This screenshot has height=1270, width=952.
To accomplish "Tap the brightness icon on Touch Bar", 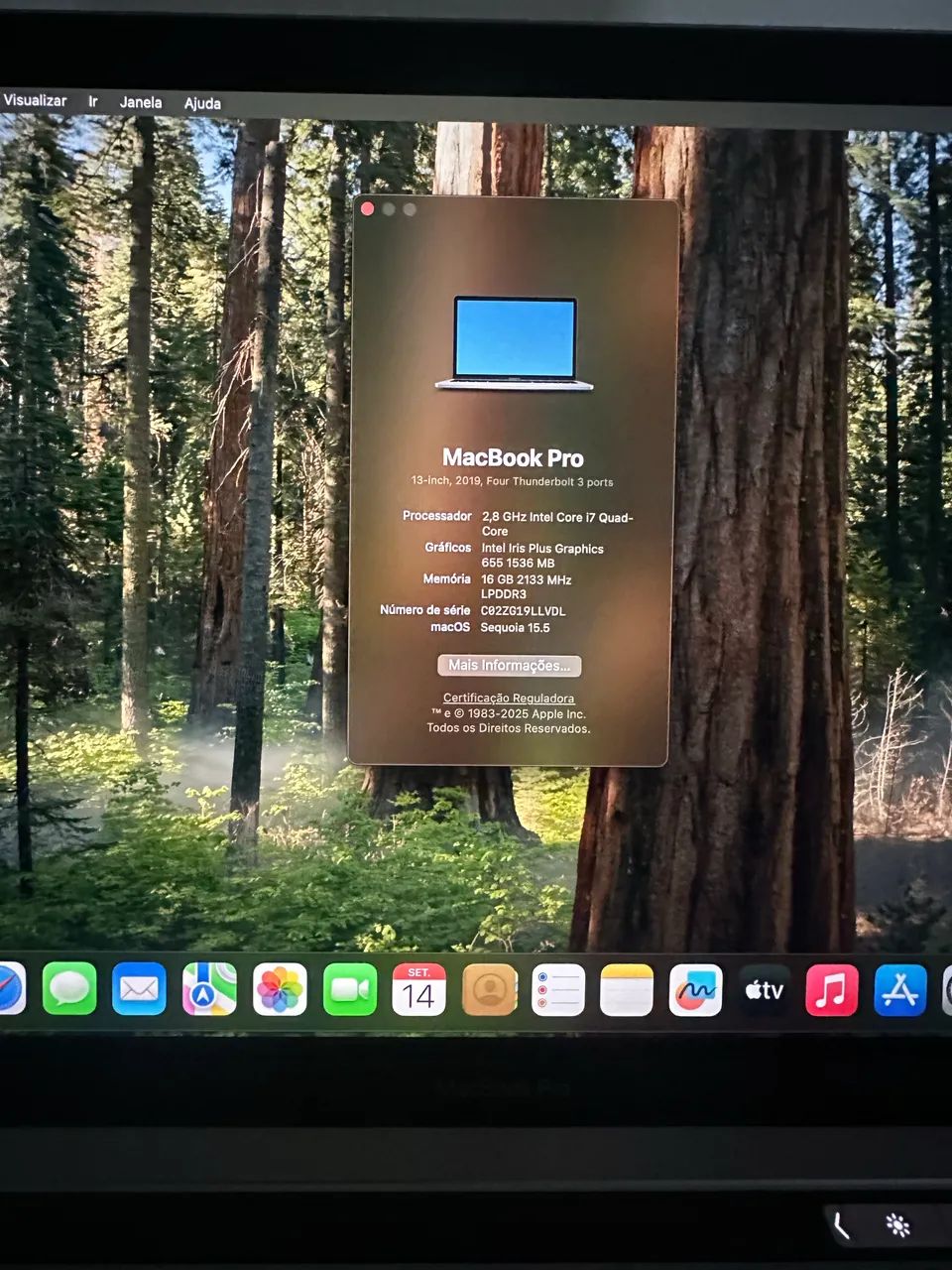I will (897, 1226).
